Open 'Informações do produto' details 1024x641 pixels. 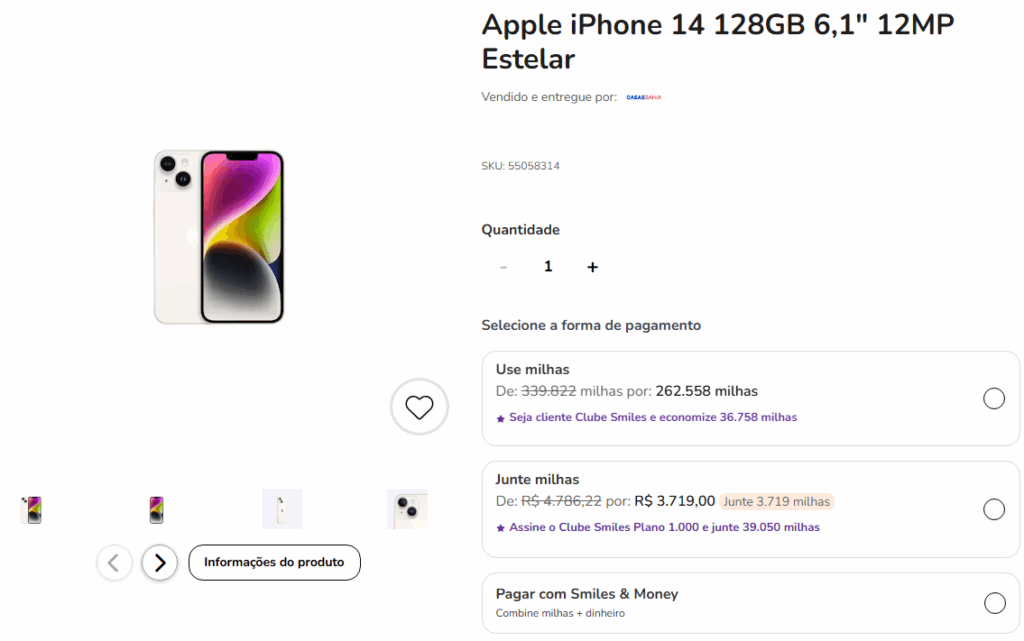tap(274, 563)
